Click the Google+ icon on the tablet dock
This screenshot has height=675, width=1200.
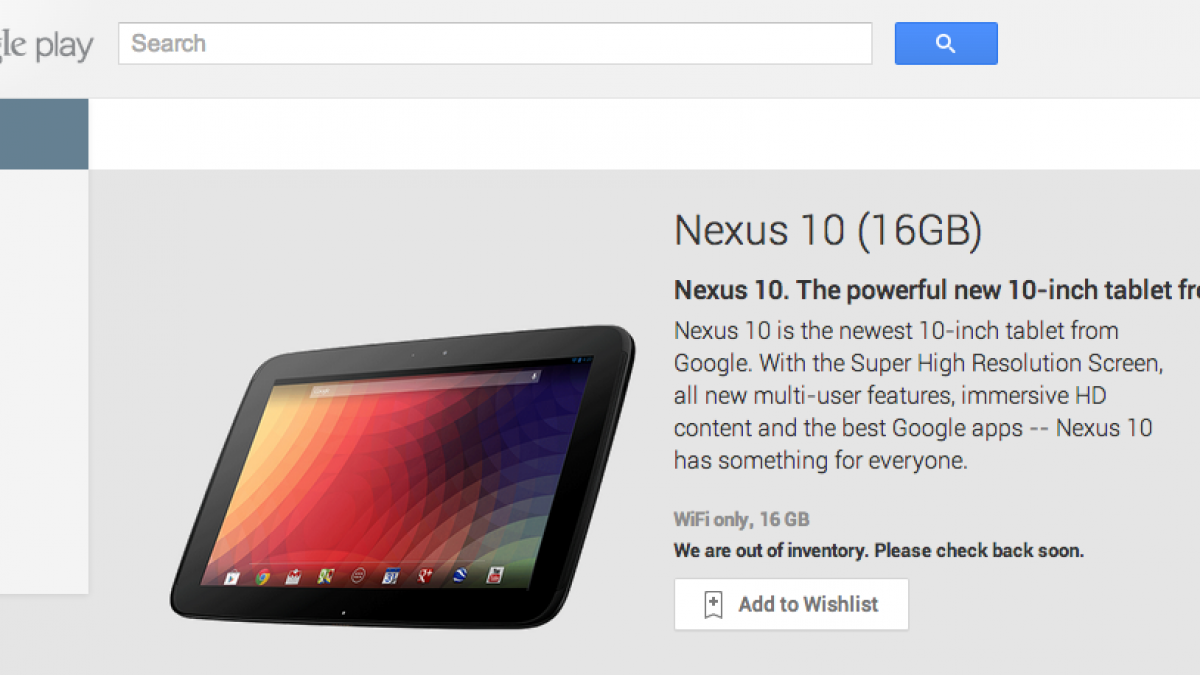pos(425,575)
